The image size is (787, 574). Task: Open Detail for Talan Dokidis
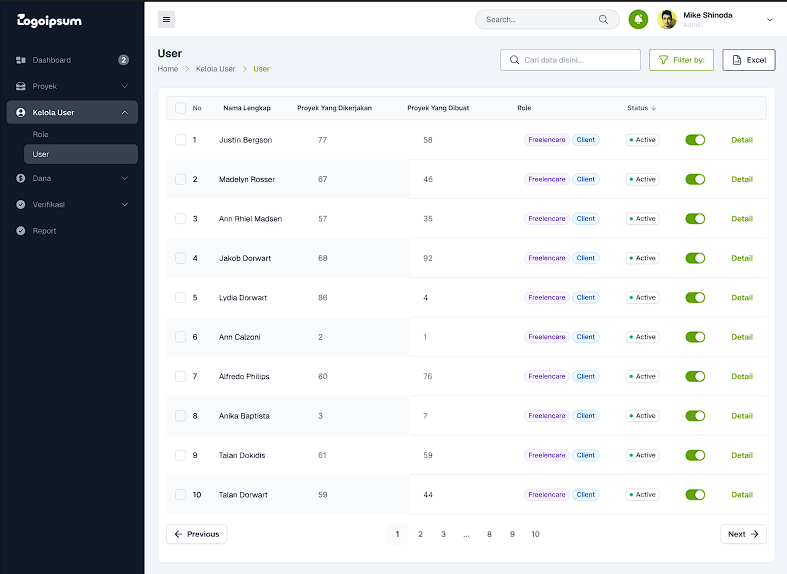tap(742, 455)
